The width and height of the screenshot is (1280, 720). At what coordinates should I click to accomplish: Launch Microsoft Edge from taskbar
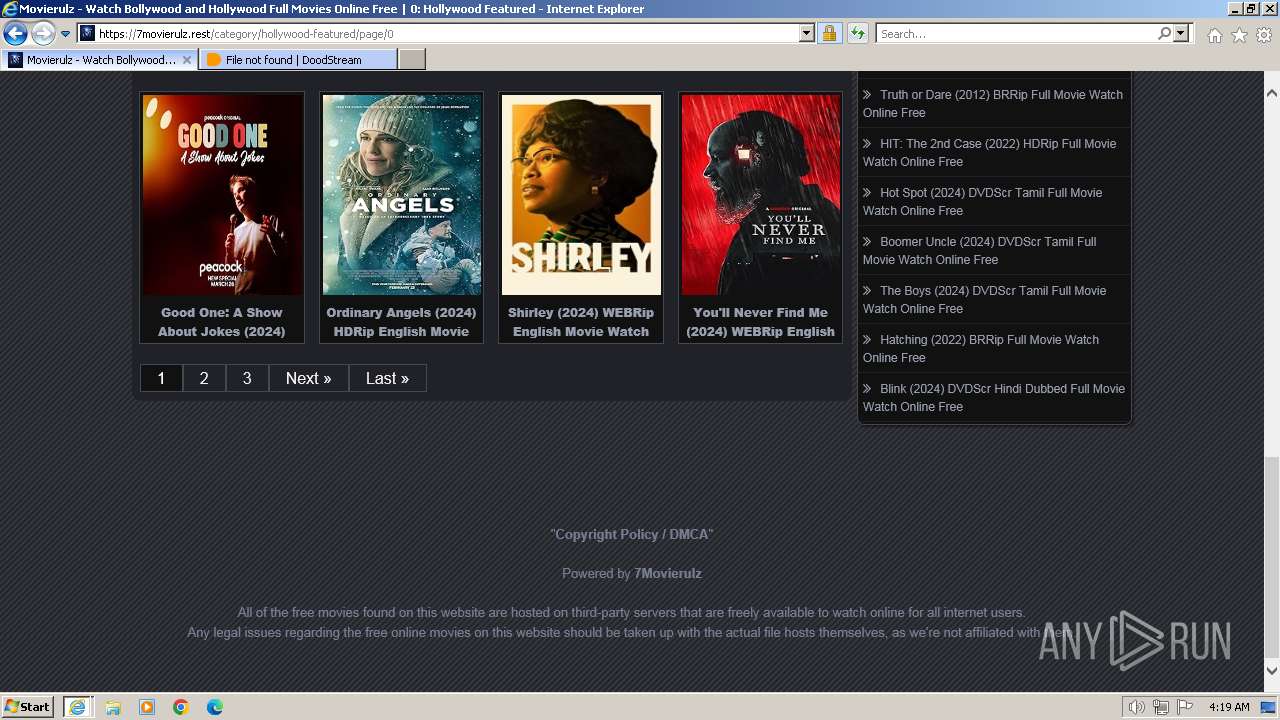pyautogui.click(x=215, y=707)
